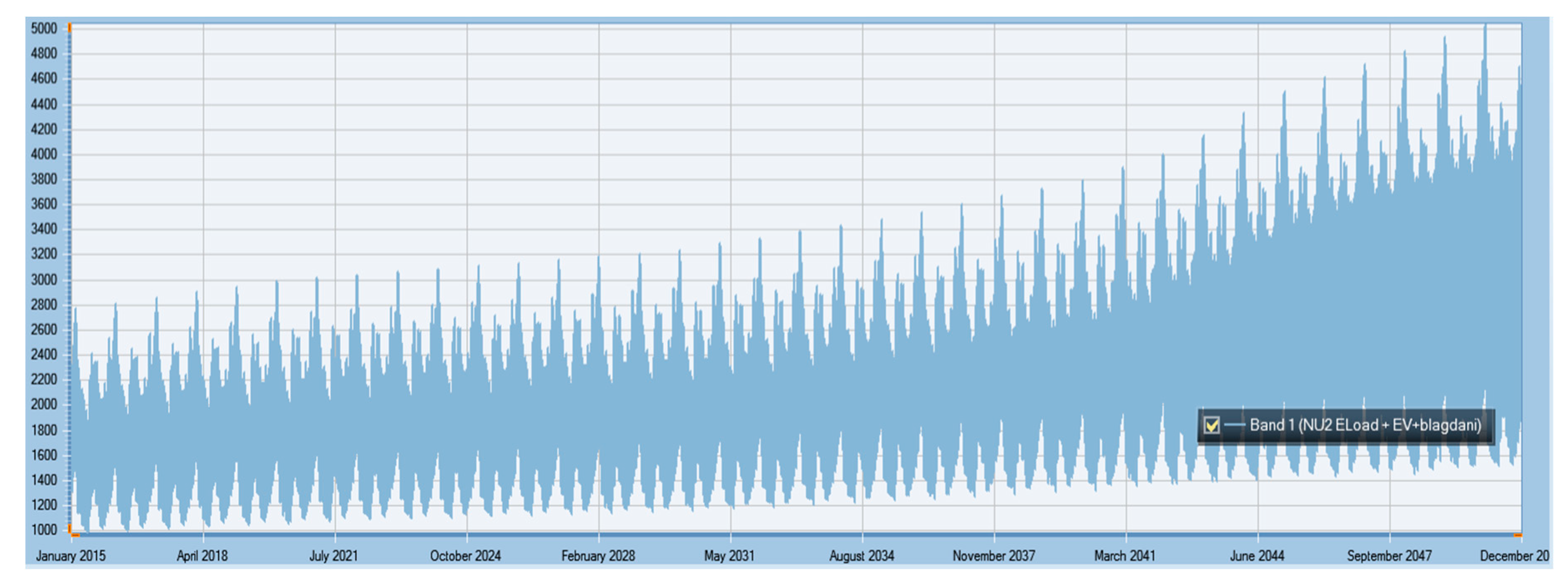Click the February 2028 axis label

click(598, 556)
